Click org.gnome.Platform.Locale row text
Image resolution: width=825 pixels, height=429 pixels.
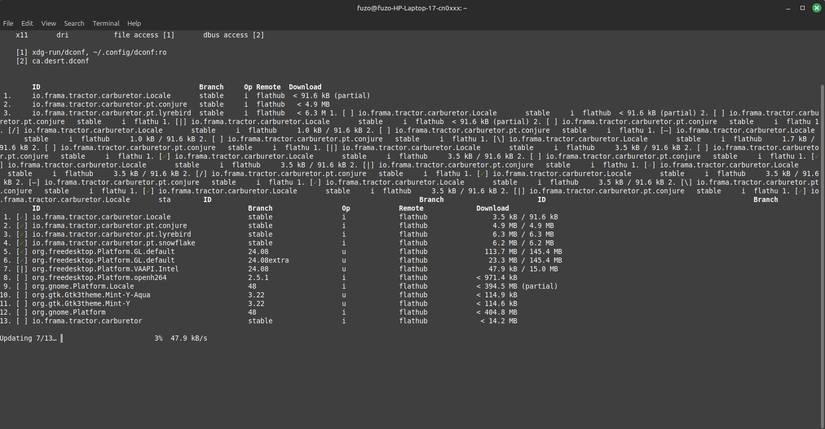tap(83, 286)
